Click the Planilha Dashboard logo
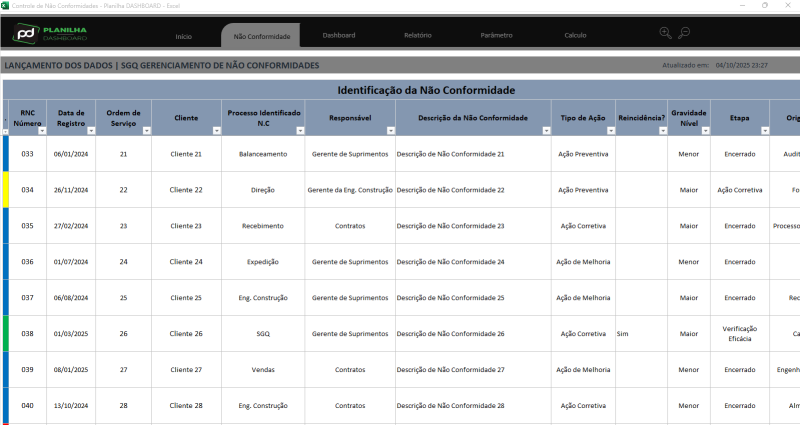This screenshot has height=425, width=800. click(50, 33)
